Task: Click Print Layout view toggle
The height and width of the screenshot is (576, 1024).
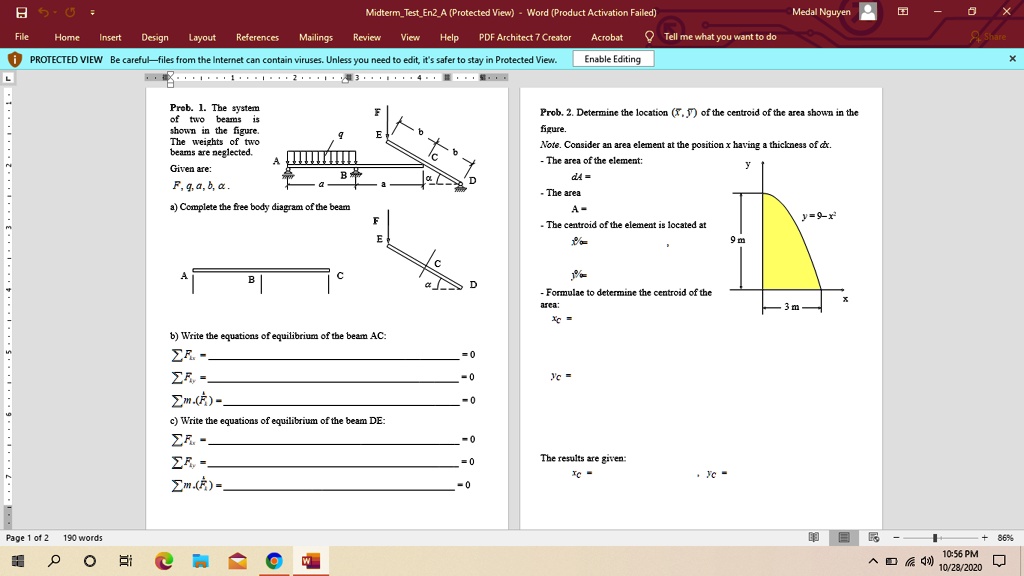Action: pos(844,537)
